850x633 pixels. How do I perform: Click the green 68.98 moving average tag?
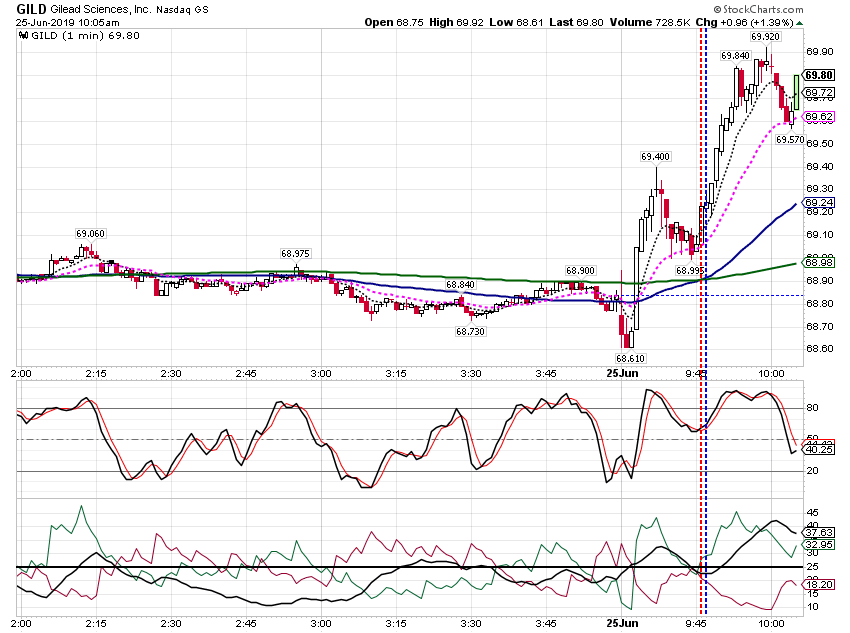pos(819,263)
